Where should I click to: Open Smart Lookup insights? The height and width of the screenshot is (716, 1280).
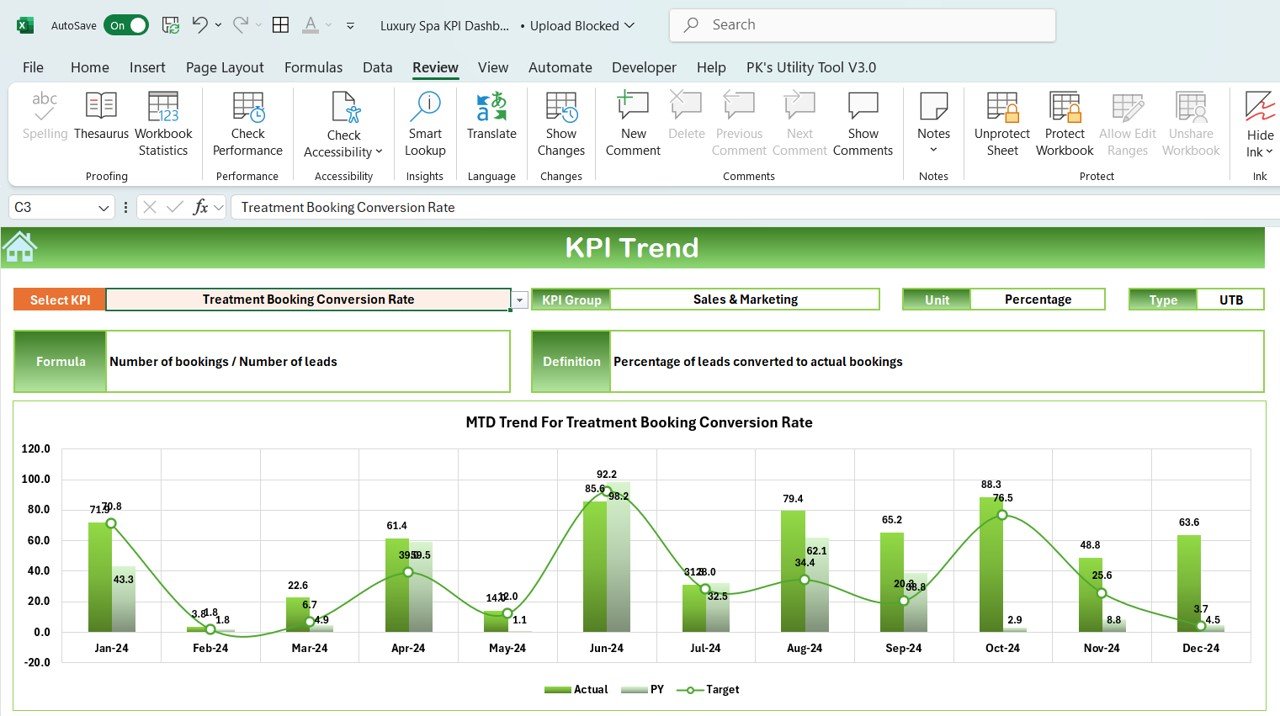(x=425, y=124)
